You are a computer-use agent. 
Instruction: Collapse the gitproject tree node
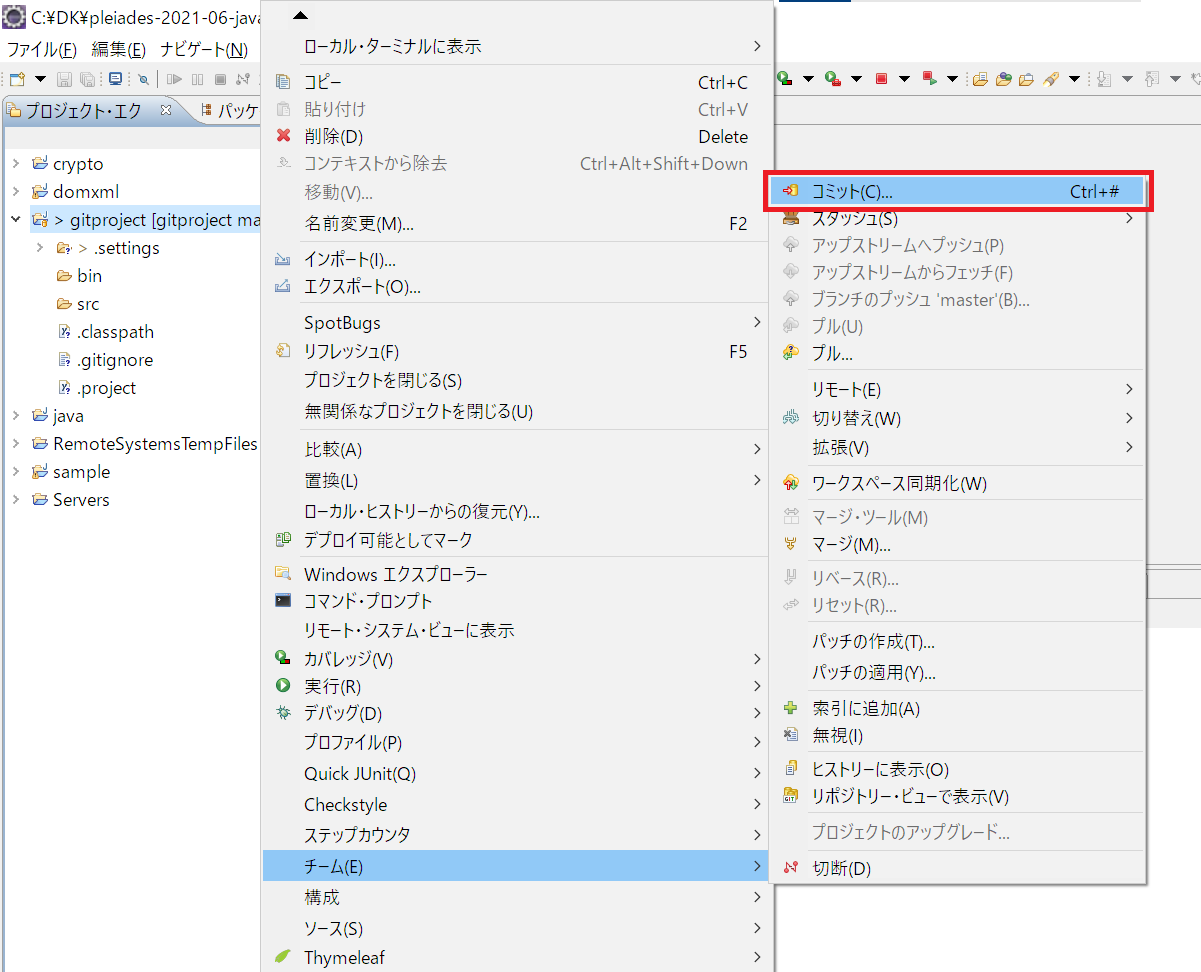coord(16,220)
